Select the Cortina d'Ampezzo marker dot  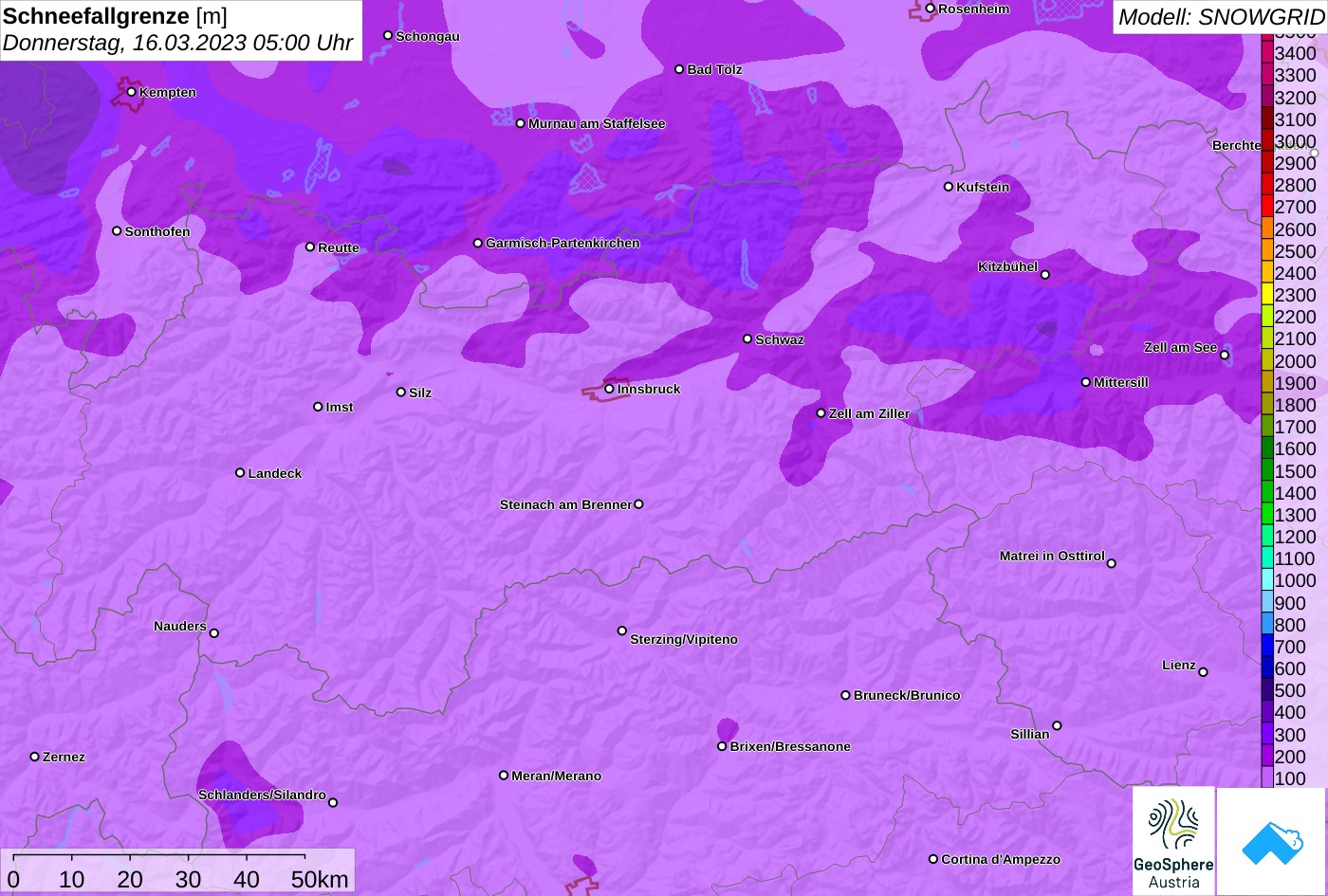[x=933, y=859]
